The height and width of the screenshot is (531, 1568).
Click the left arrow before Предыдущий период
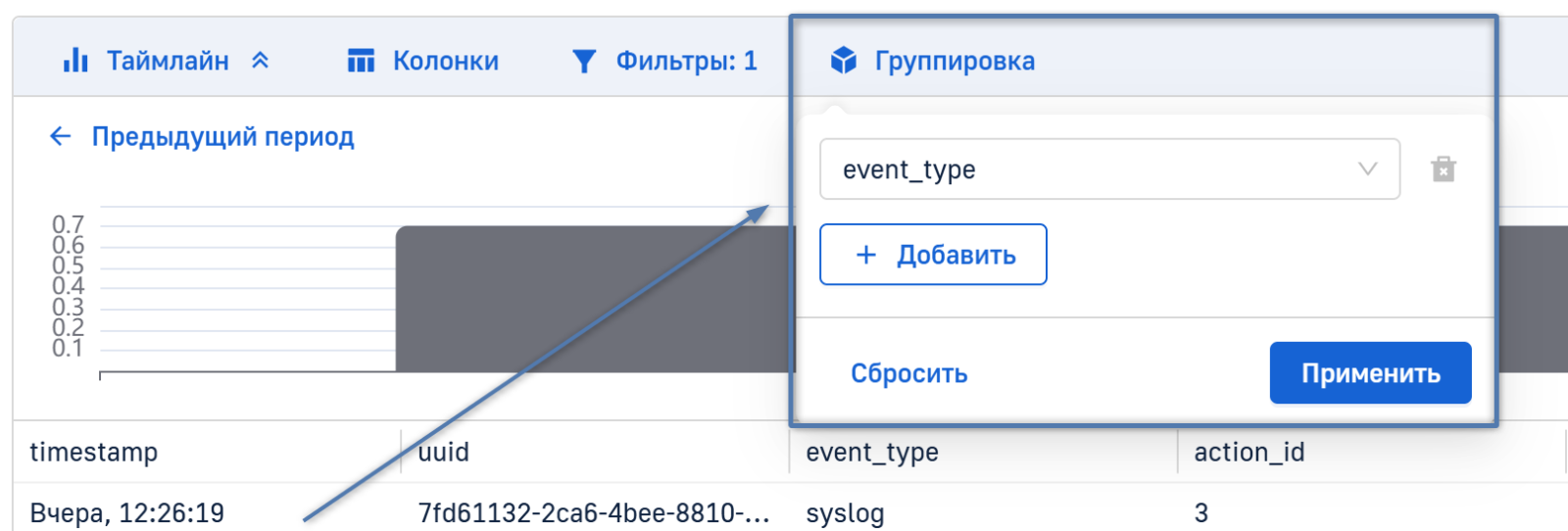[61, 136]
